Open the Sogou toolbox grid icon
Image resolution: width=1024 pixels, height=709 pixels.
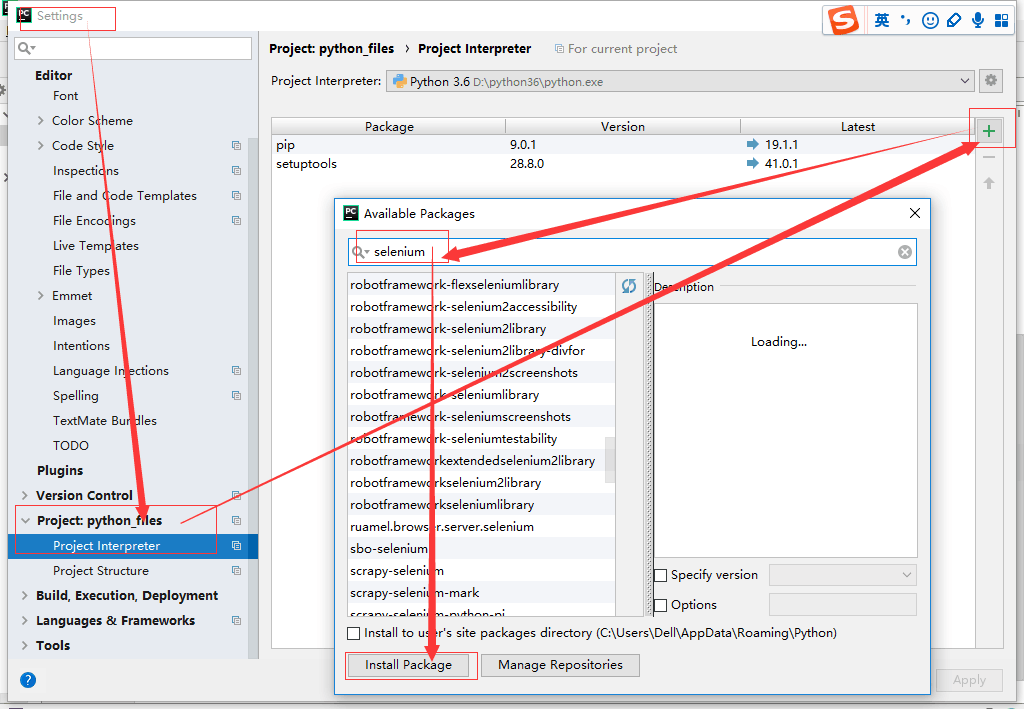(x=1001, y=20)
